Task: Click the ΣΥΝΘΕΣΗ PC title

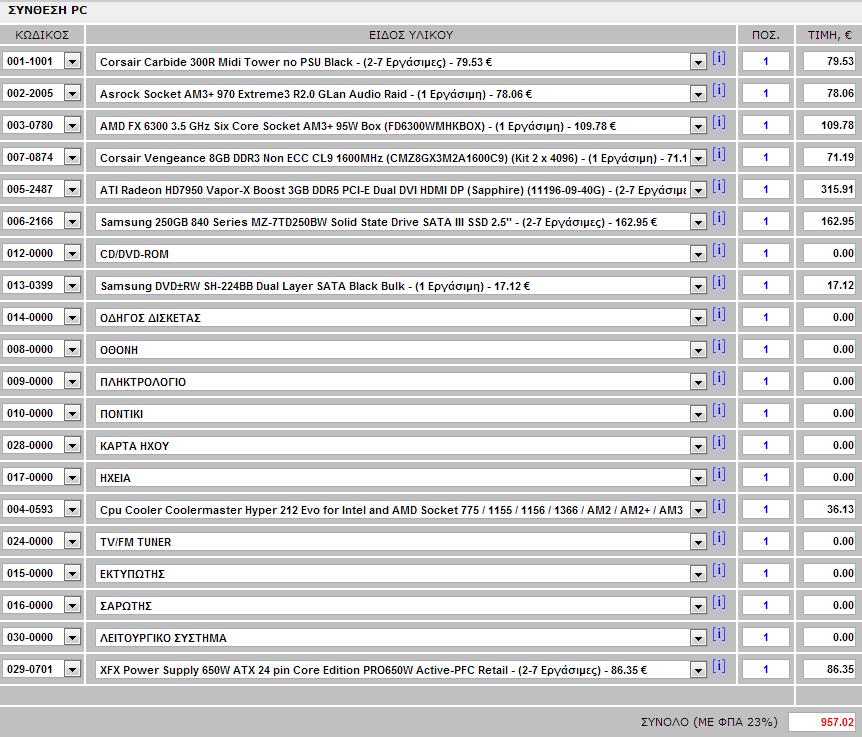Action: click(x=47, y=10)
